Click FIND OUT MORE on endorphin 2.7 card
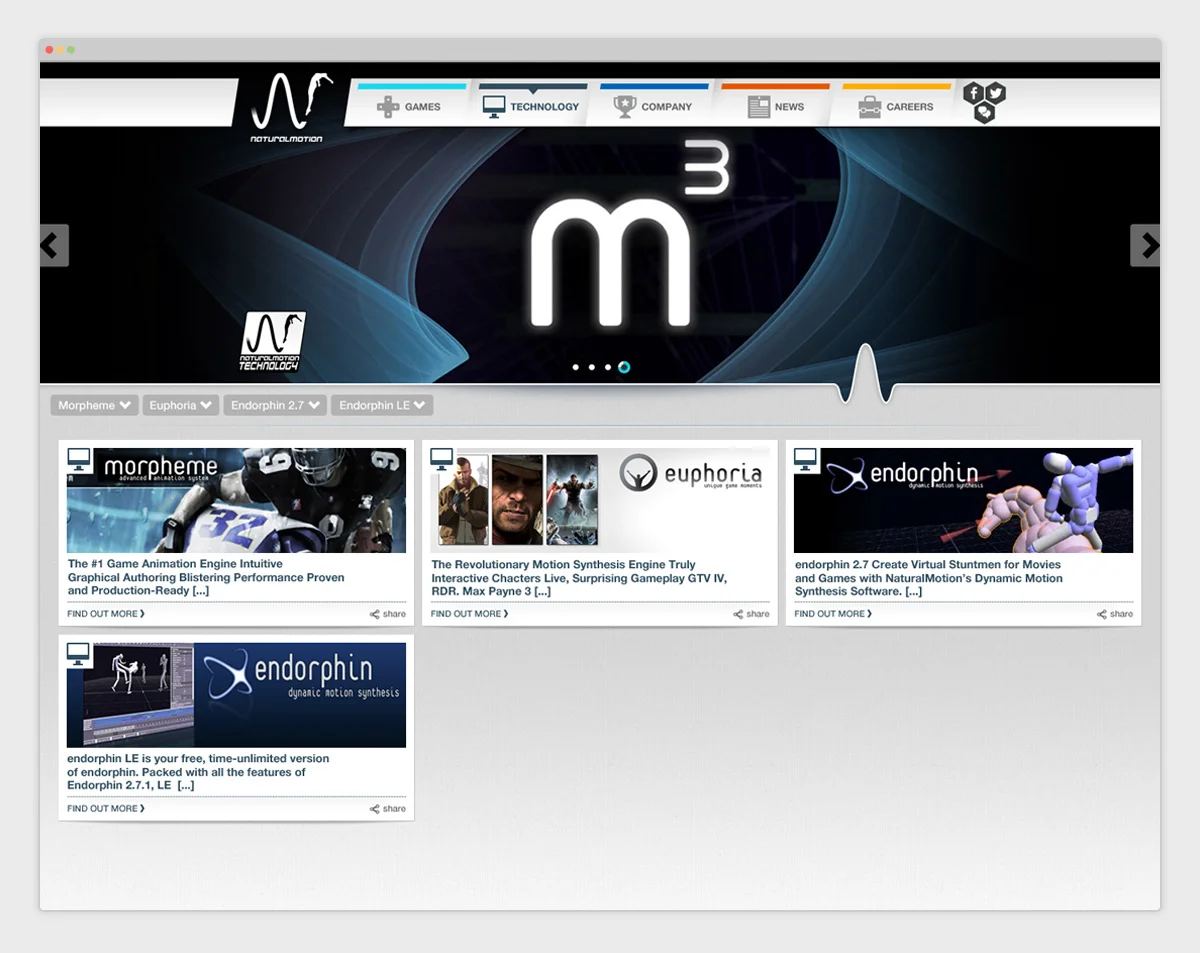The image size is (1200, 953). pos(833,614)
